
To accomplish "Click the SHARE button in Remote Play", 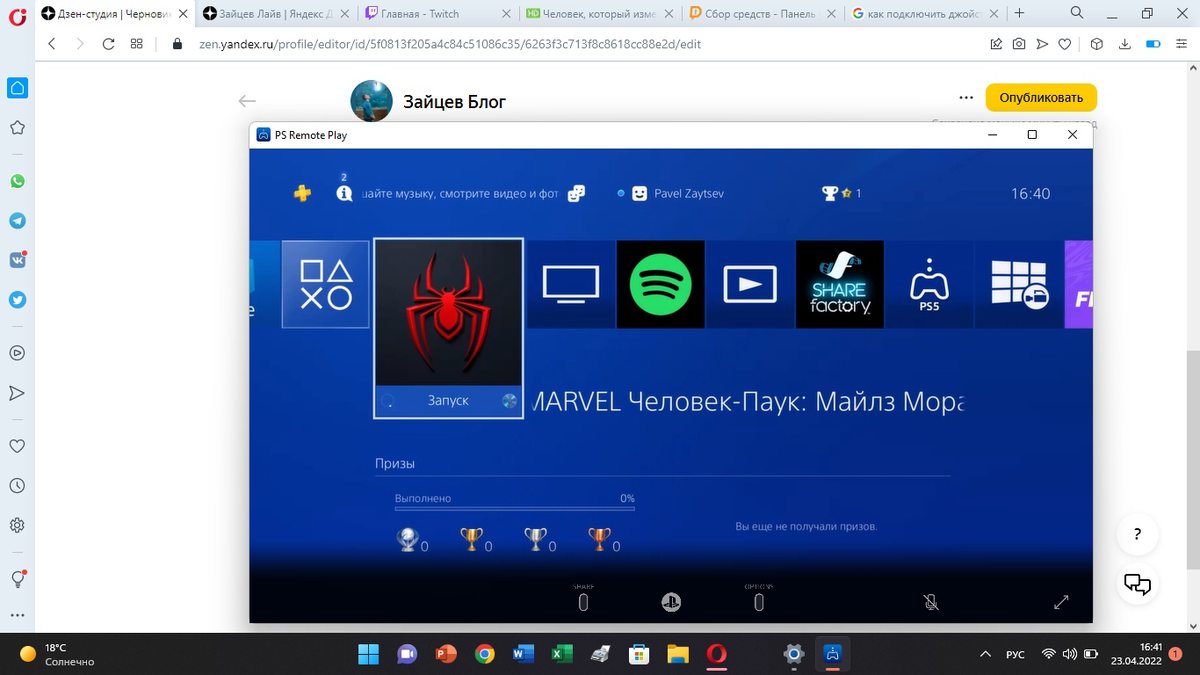I will point(584,602).
